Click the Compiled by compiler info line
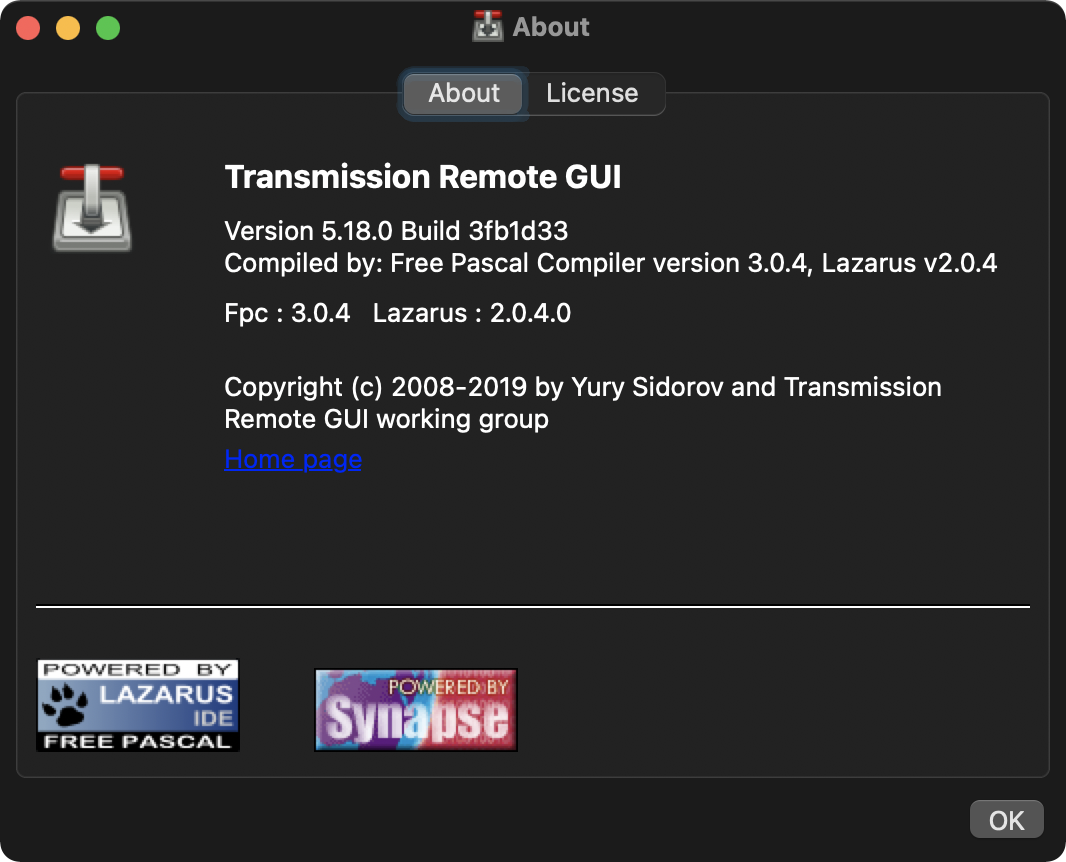Screen dimensions: 1066x862 611,263
